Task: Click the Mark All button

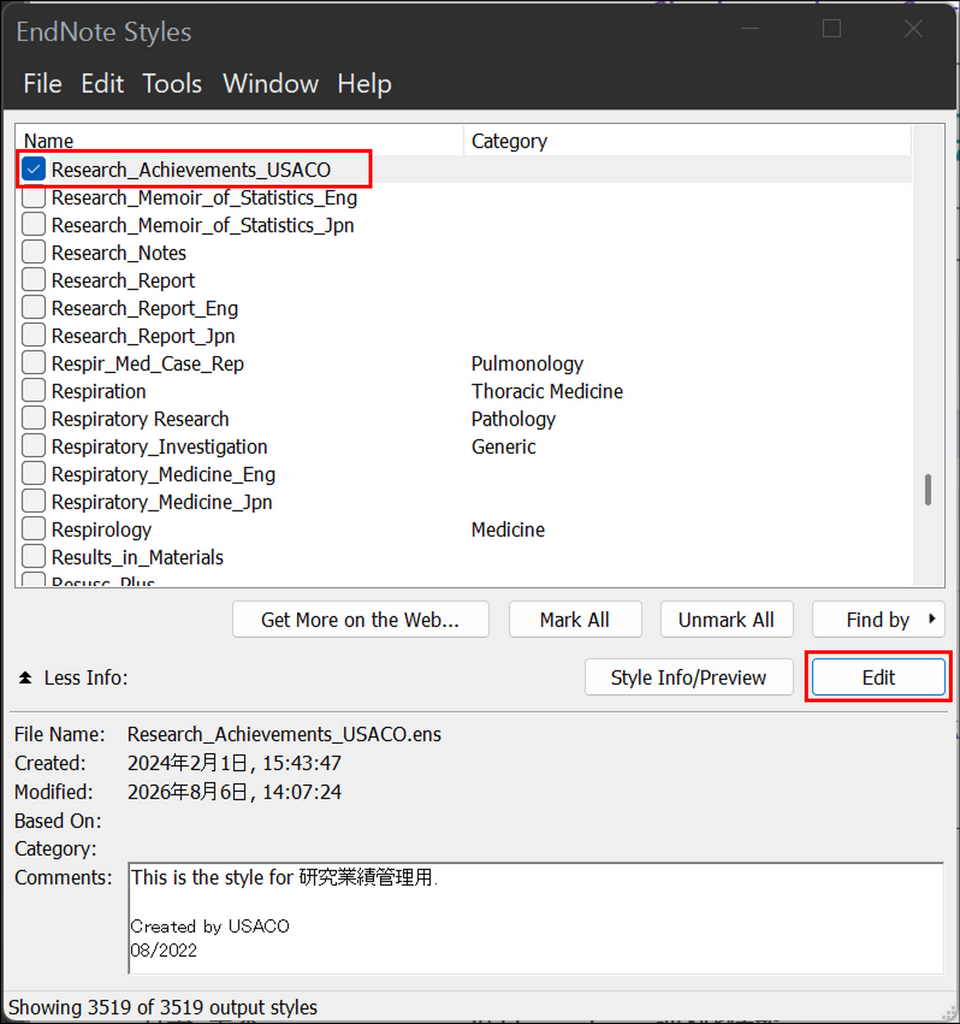Action: (575, 619)
